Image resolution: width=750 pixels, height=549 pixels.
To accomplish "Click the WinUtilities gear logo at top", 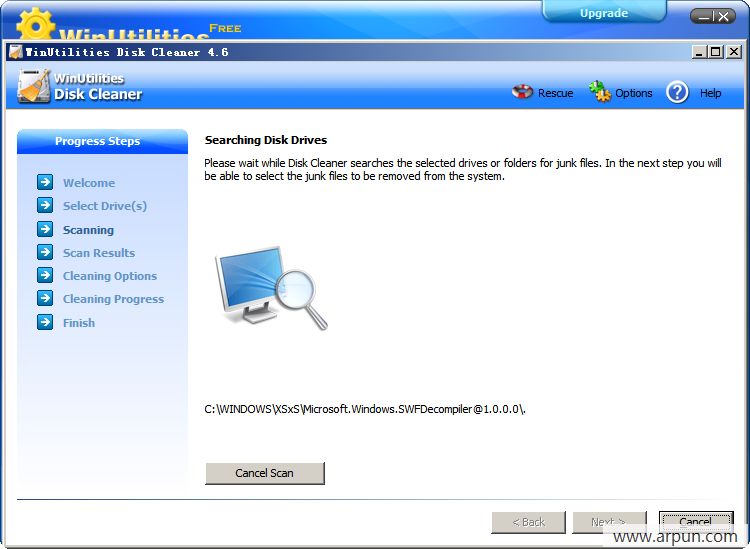I will coord(35,24).
